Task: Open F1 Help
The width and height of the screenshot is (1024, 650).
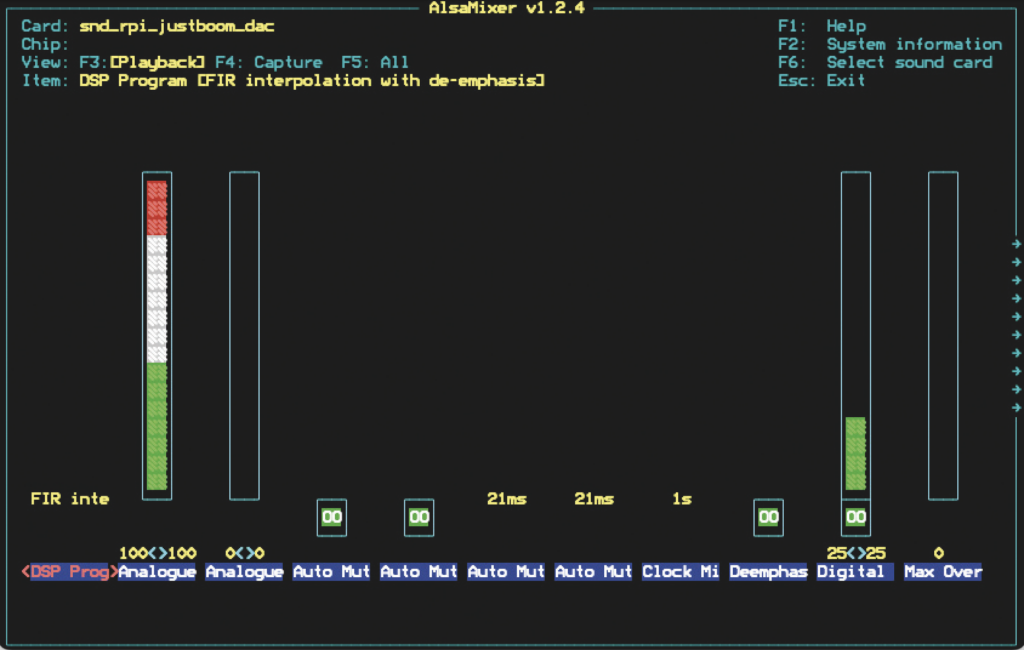Action: pos(822,26)
